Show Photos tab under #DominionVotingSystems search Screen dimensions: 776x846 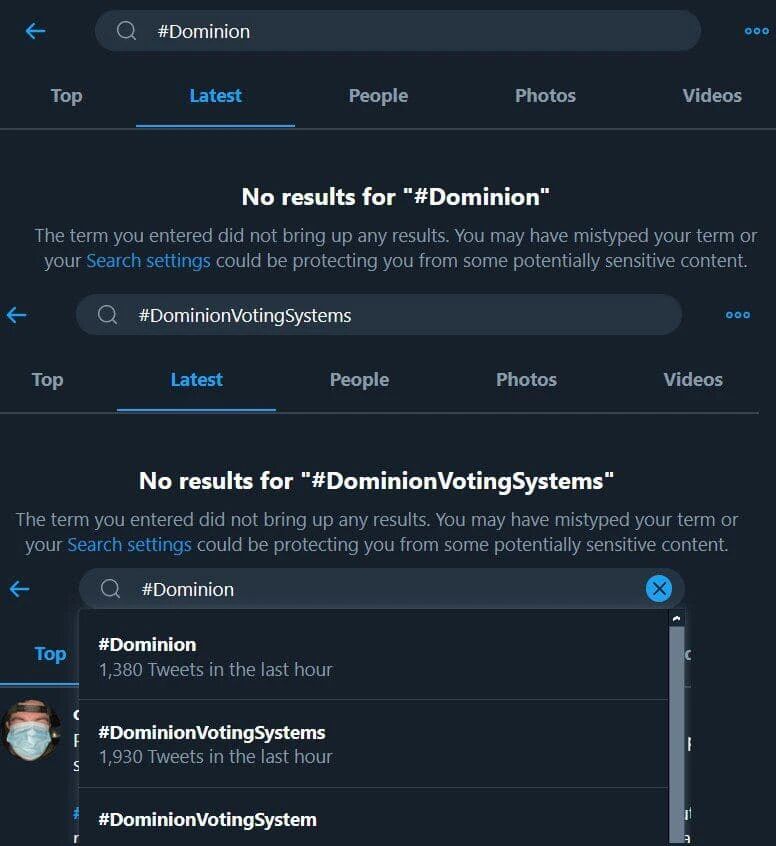[x=526, y=380]
